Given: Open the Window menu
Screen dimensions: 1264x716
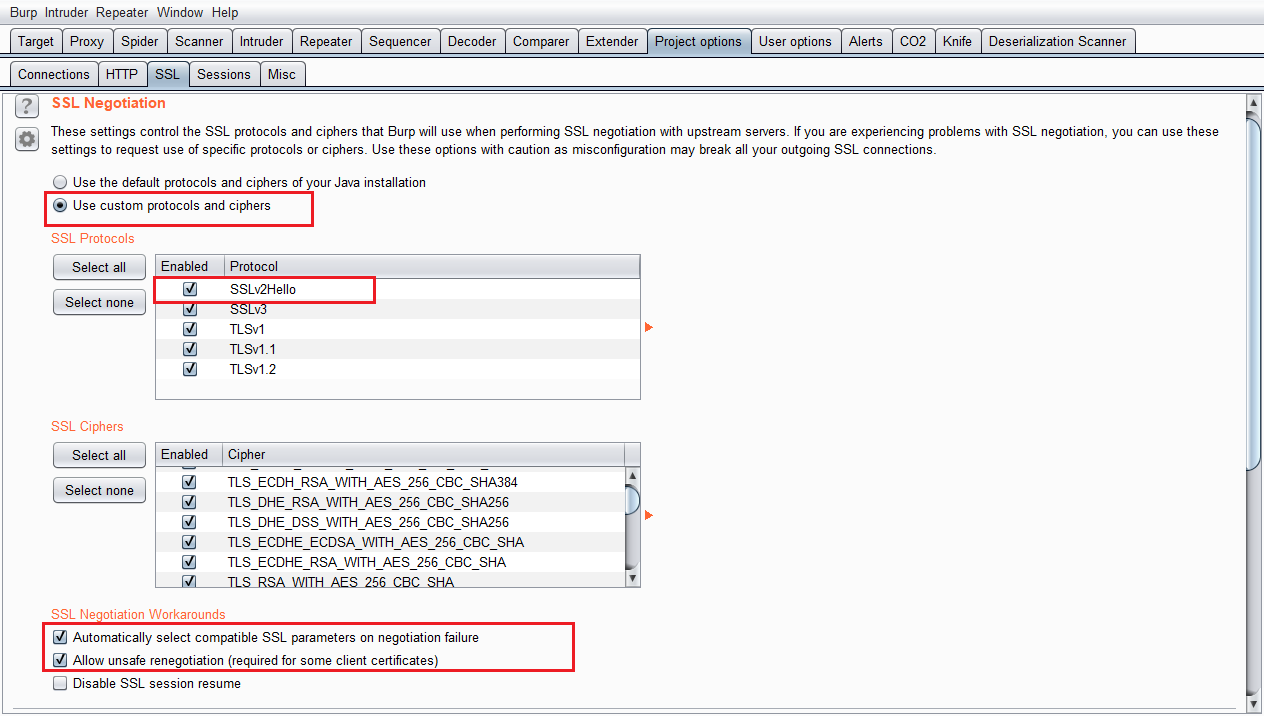Looking at the screenshot, I should (x=180, y=13).
